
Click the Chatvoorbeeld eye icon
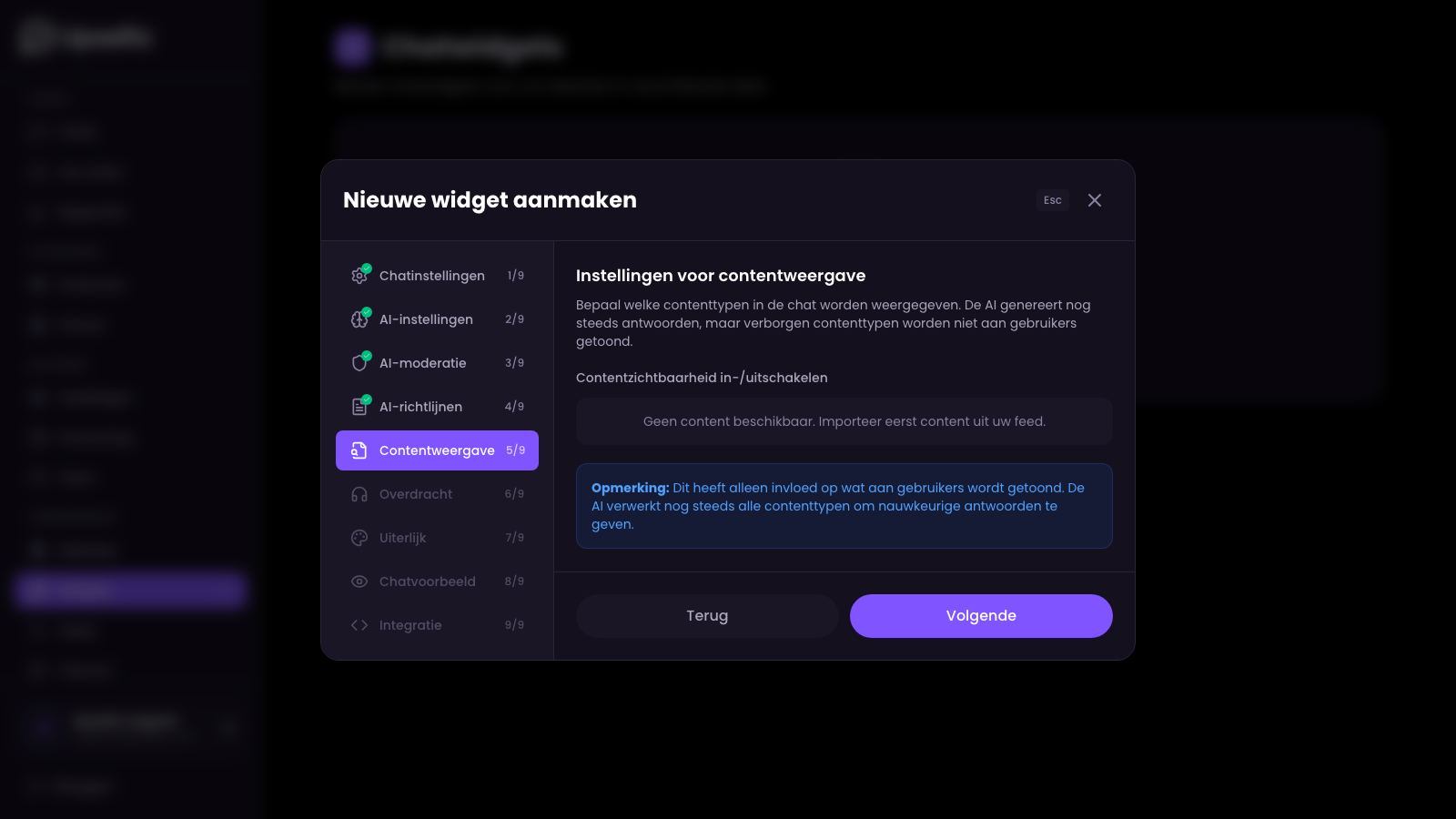(x=359, y=581)
